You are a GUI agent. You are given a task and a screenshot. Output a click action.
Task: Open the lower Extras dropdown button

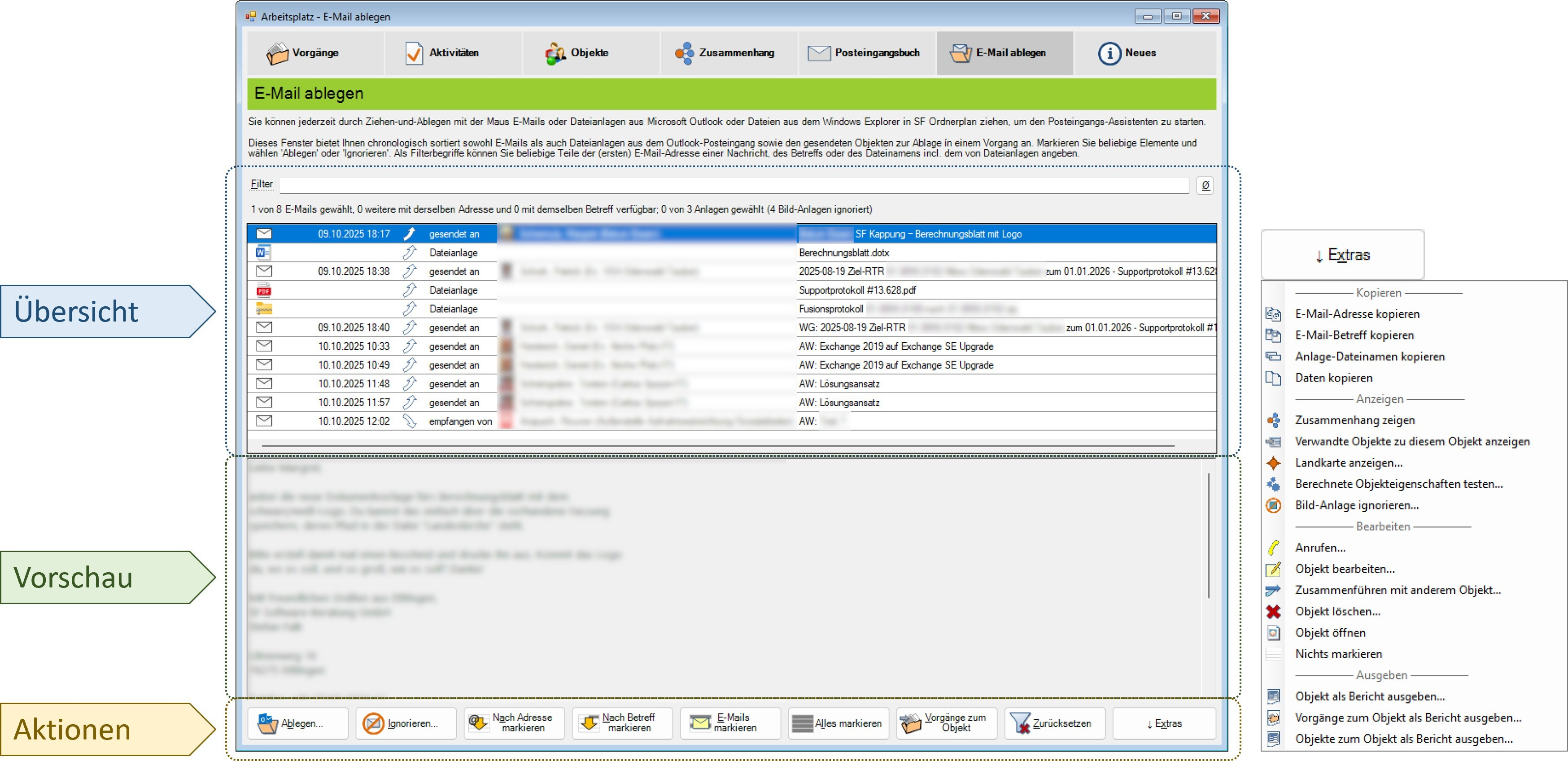click(1164, 723)
